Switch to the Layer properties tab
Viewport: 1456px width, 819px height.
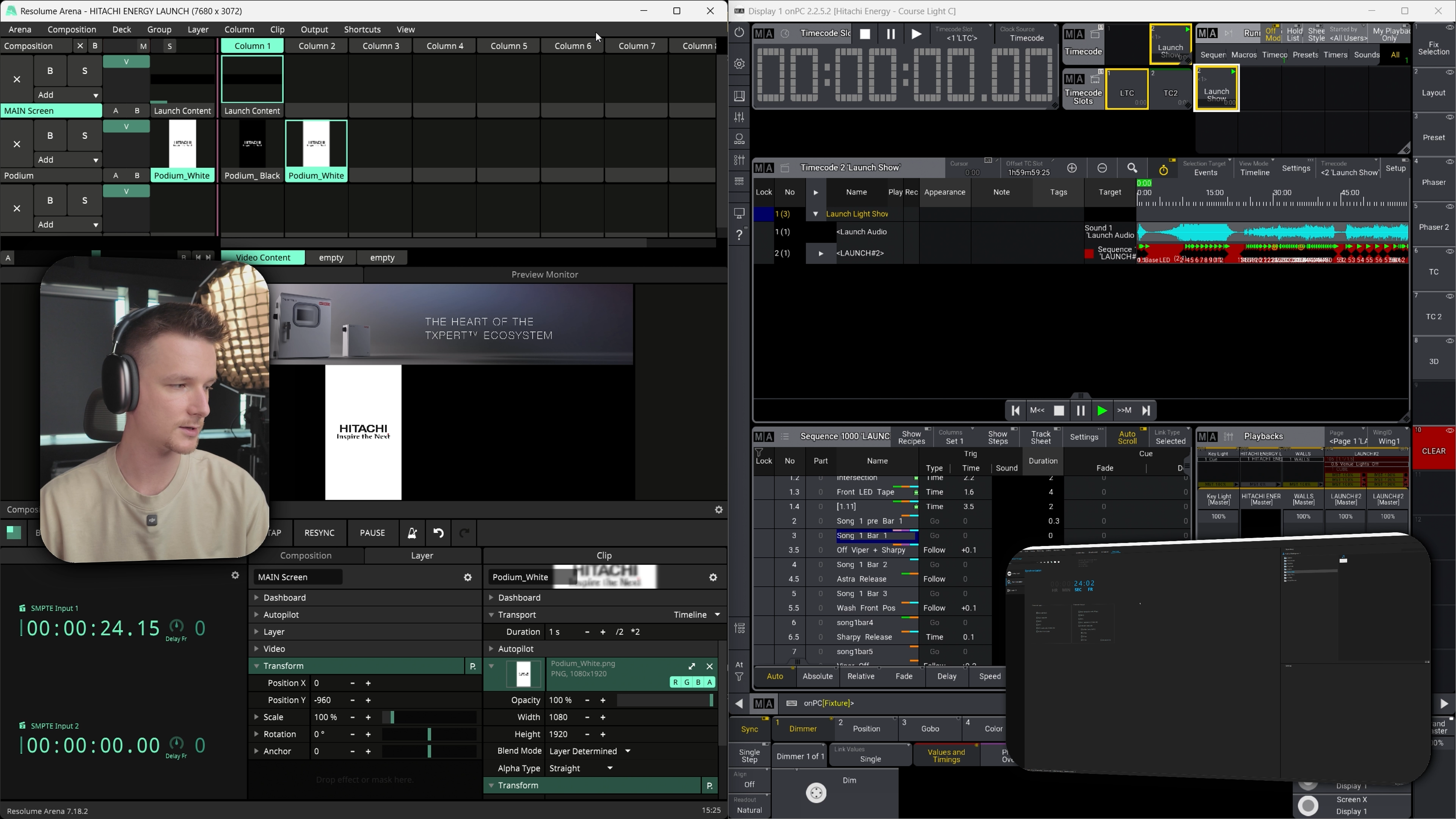coord(422,555)
